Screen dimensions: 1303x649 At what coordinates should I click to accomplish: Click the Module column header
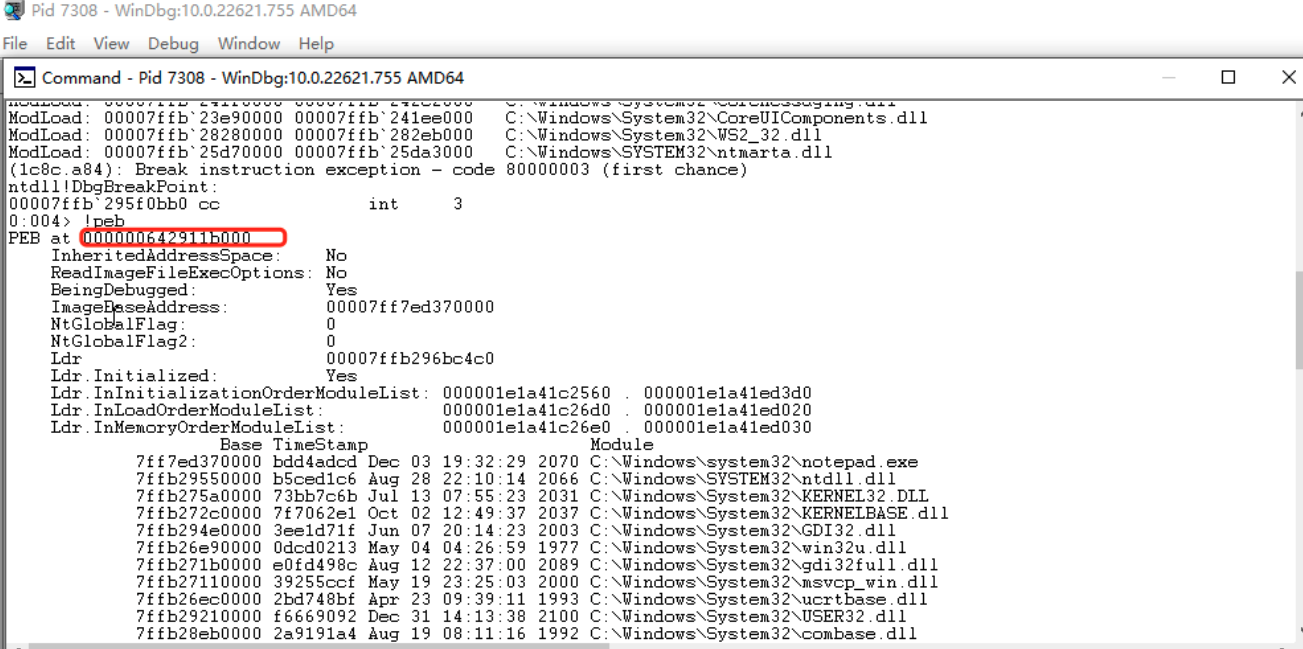point(622,445)
